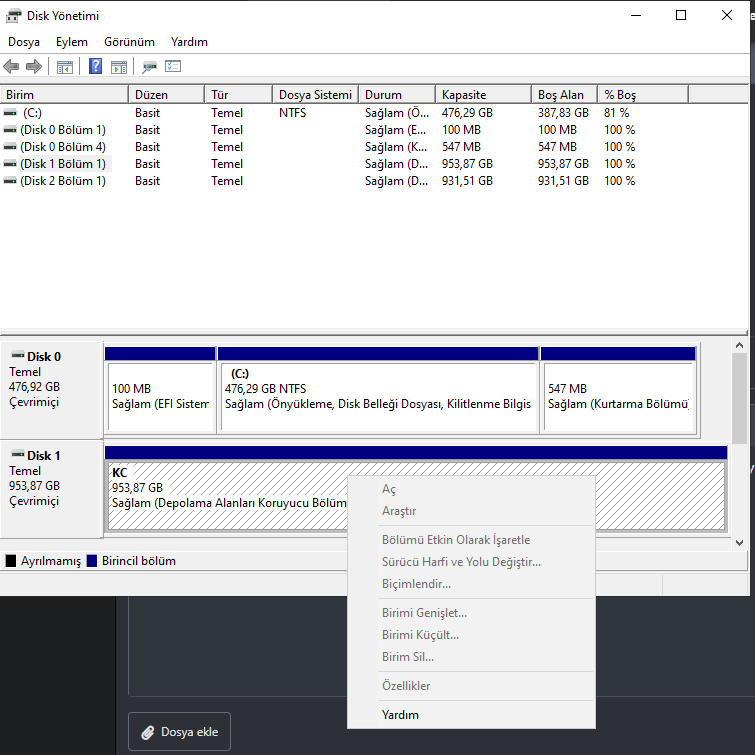Choose Birimi Genişlet... in the context menu

pos(471,613)
